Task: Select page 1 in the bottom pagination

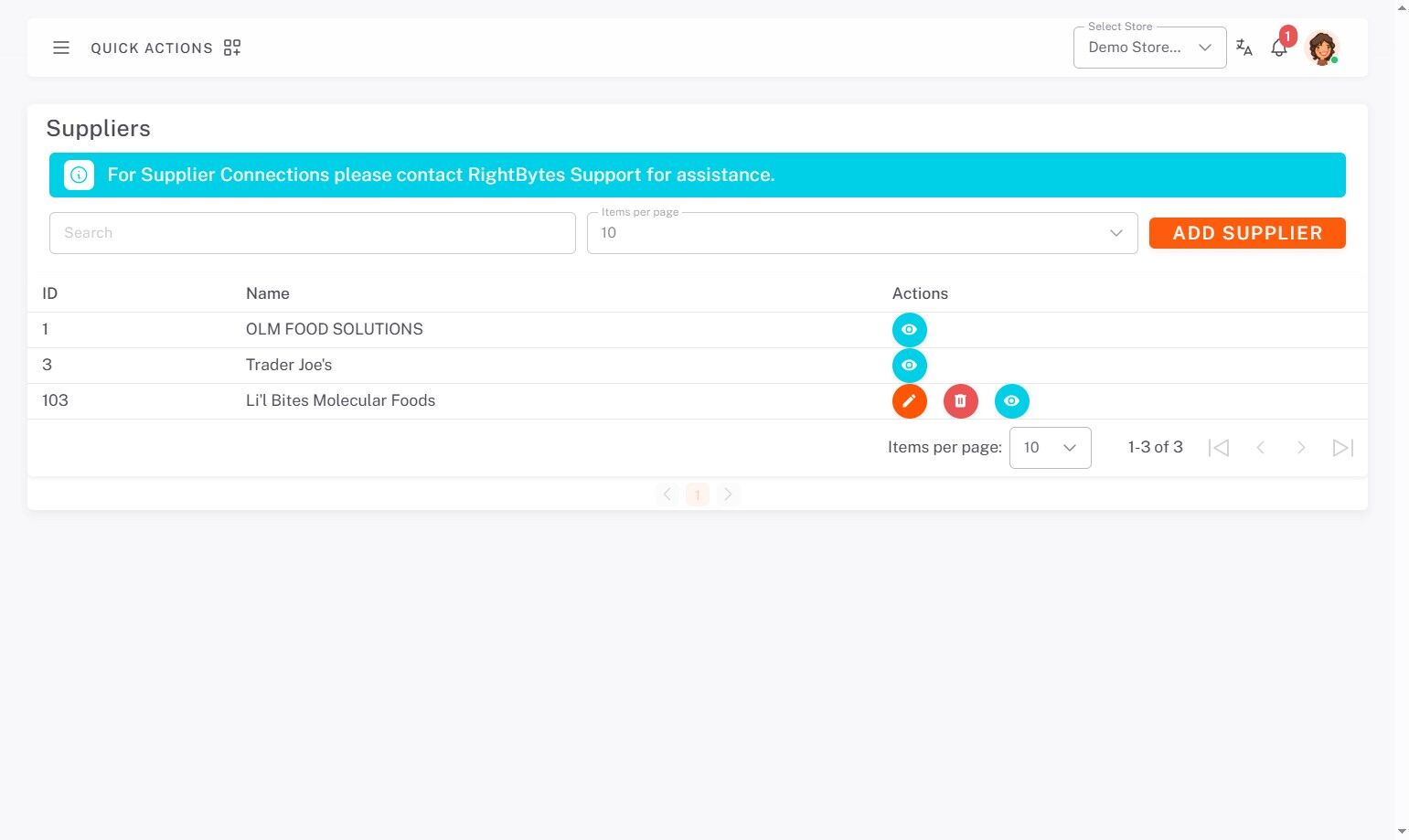Action: click(x=698, y=494)
